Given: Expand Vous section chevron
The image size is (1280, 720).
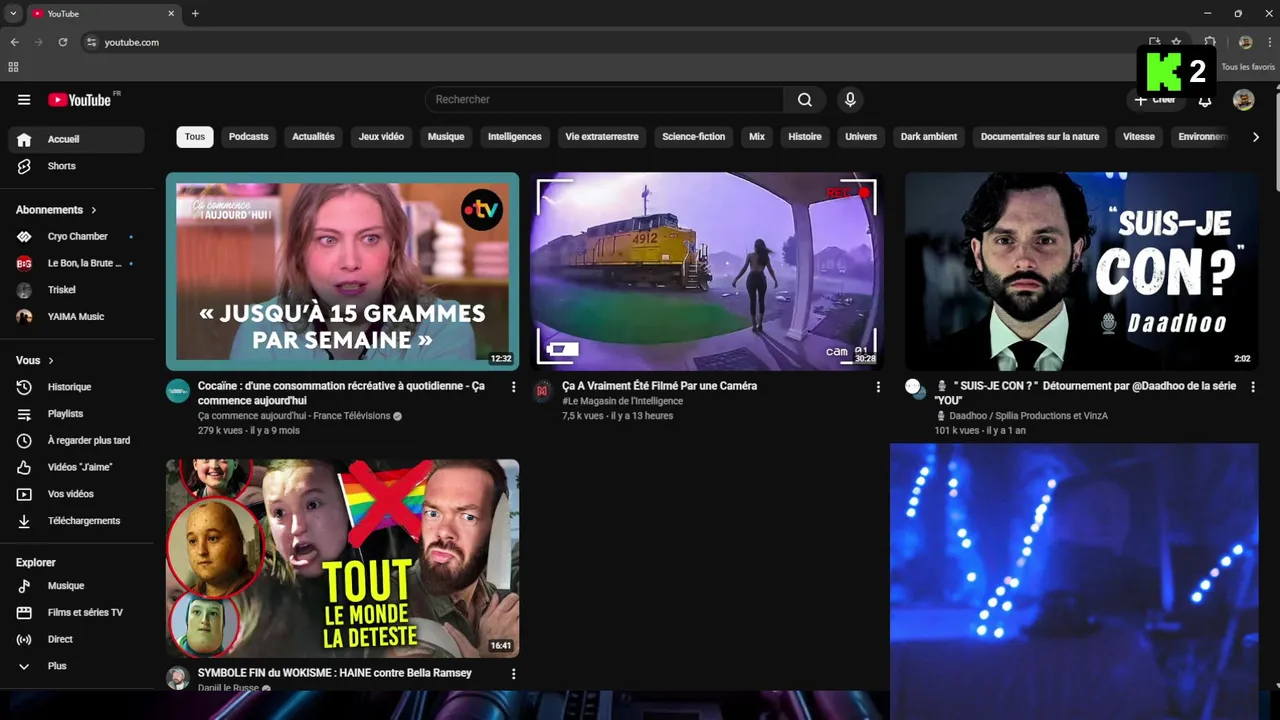Looking at the screenshot, I should click(51, 361).
